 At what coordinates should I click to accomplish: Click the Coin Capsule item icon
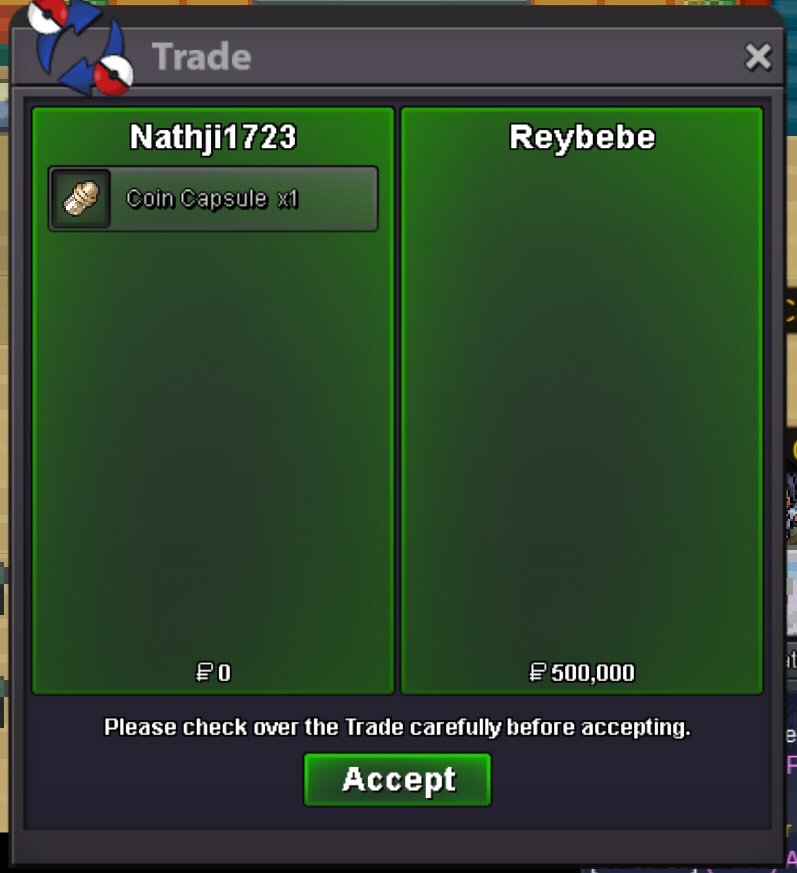81,199
